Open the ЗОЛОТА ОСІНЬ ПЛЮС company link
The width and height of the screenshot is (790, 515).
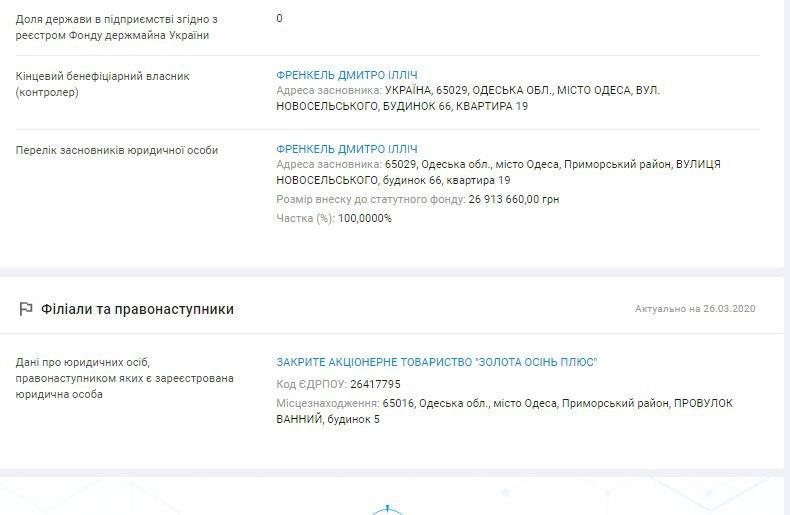pyautogui.click(x=436, y=362)
